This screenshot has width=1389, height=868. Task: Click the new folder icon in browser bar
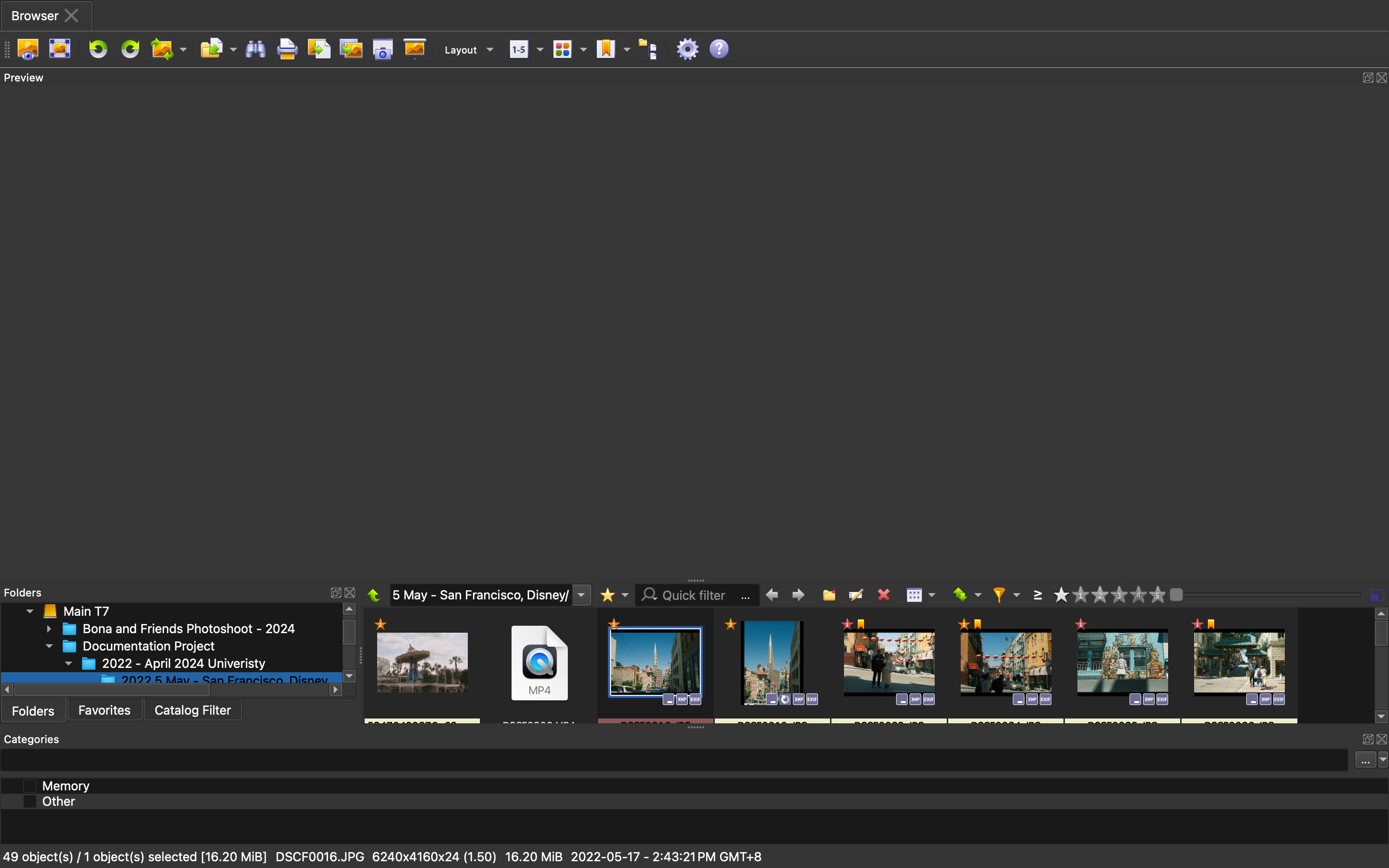click(829, 596)
